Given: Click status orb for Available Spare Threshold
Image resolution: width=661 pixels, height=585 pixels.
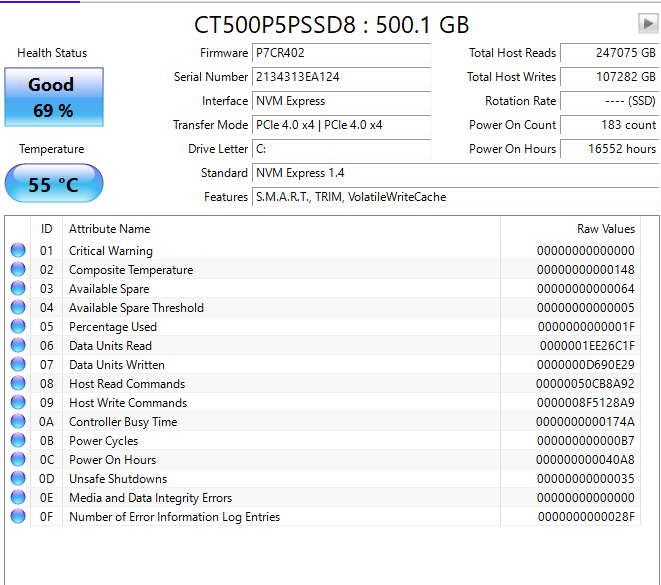Looking at the screenshot, I should click(x=18, y=307).
